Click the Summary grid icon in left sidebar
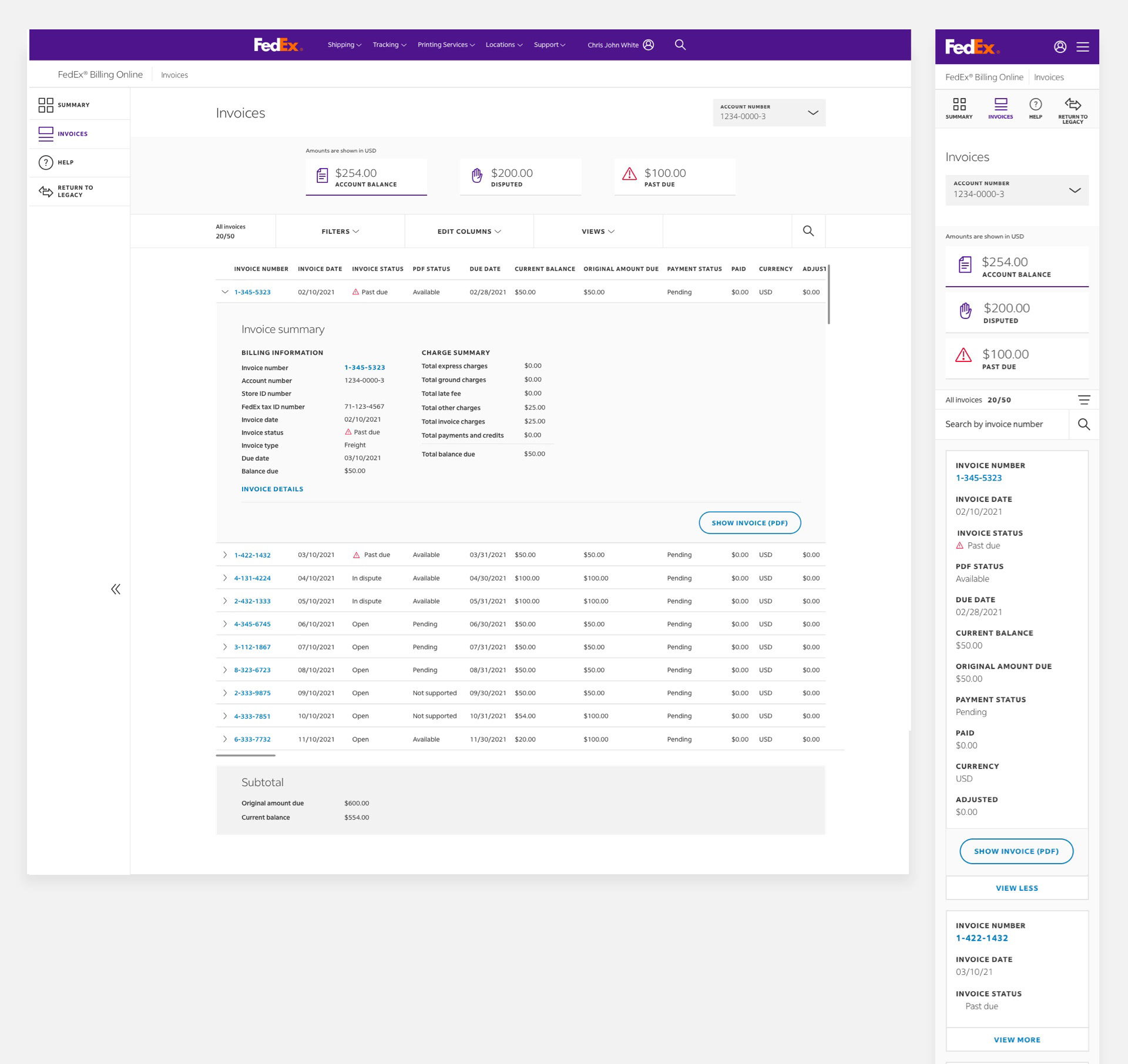The height and width of the screenshot is (1064, 1128). click(x=46, y=105)
